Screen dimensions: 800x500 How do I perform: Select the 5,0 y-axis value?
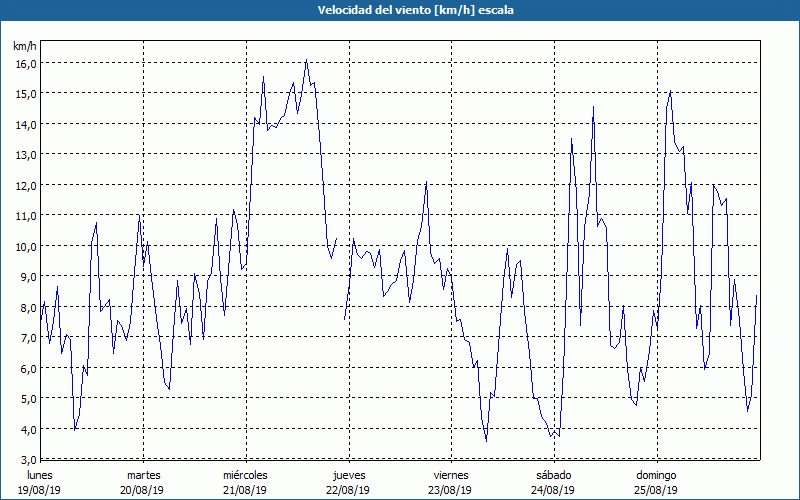28,398
